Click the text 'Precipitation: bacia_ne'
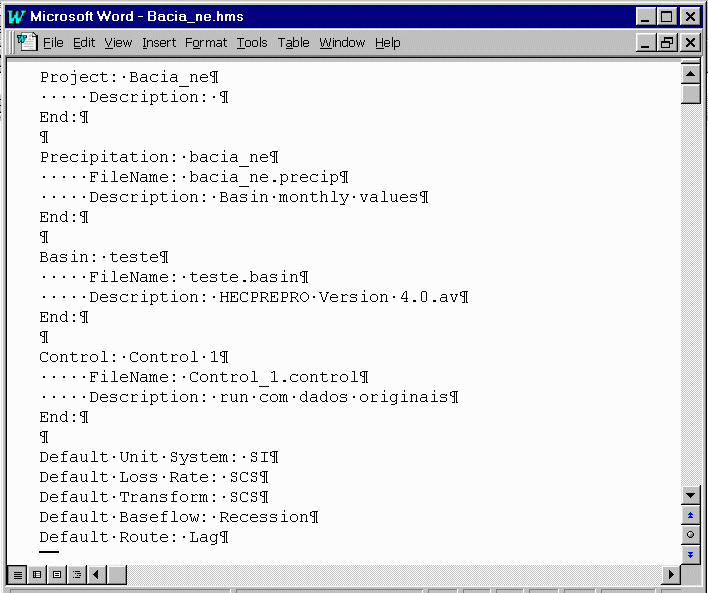Image resolution: width=708 pixels, height=593 pixels. pyautogui.click(x=159, y=157)
